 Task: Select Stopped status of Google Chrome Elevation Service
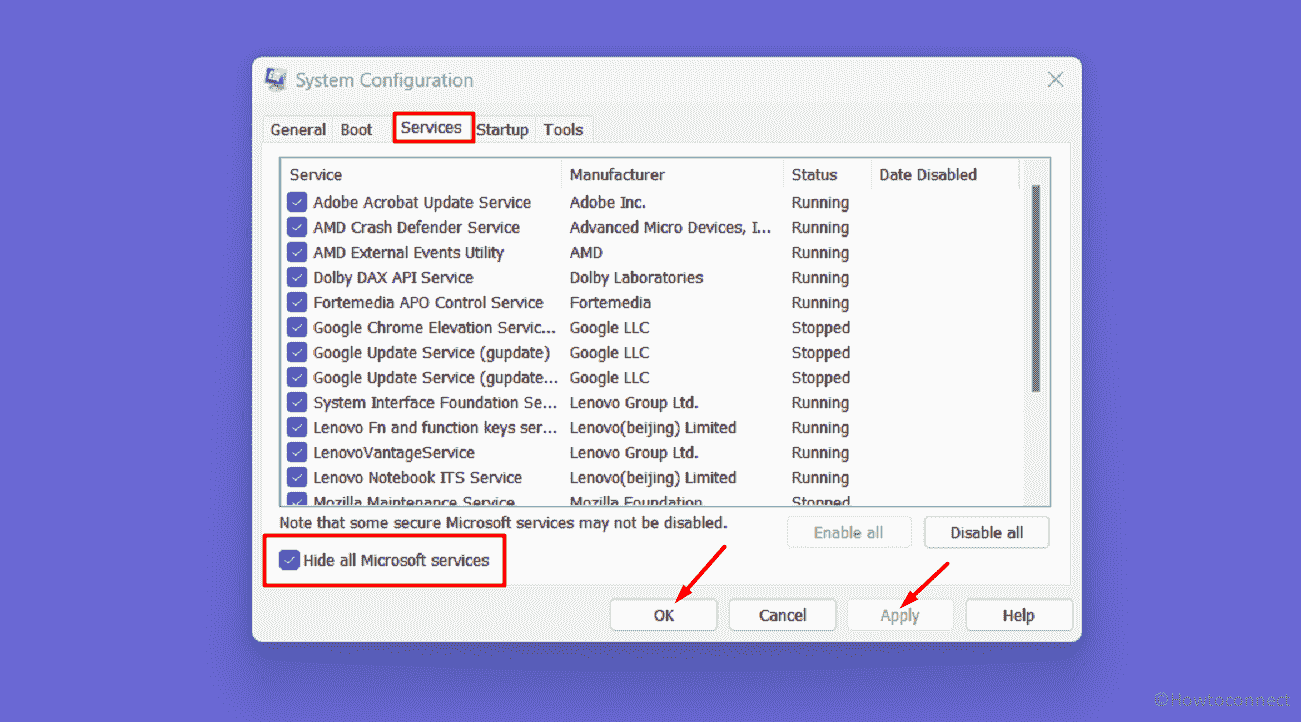(x=820, y=327)
